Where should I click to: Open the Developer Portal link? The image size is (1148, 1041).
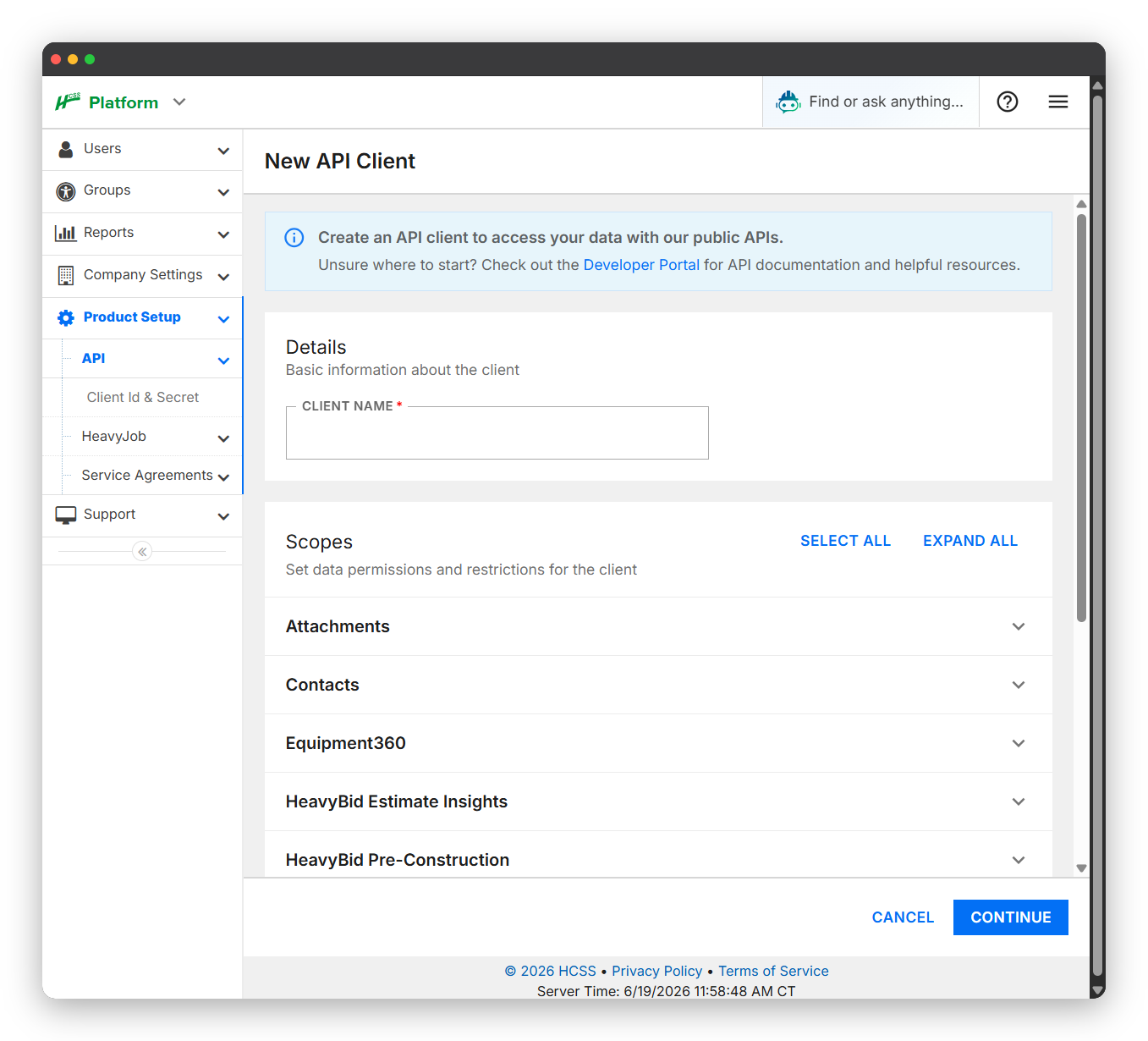641,265
